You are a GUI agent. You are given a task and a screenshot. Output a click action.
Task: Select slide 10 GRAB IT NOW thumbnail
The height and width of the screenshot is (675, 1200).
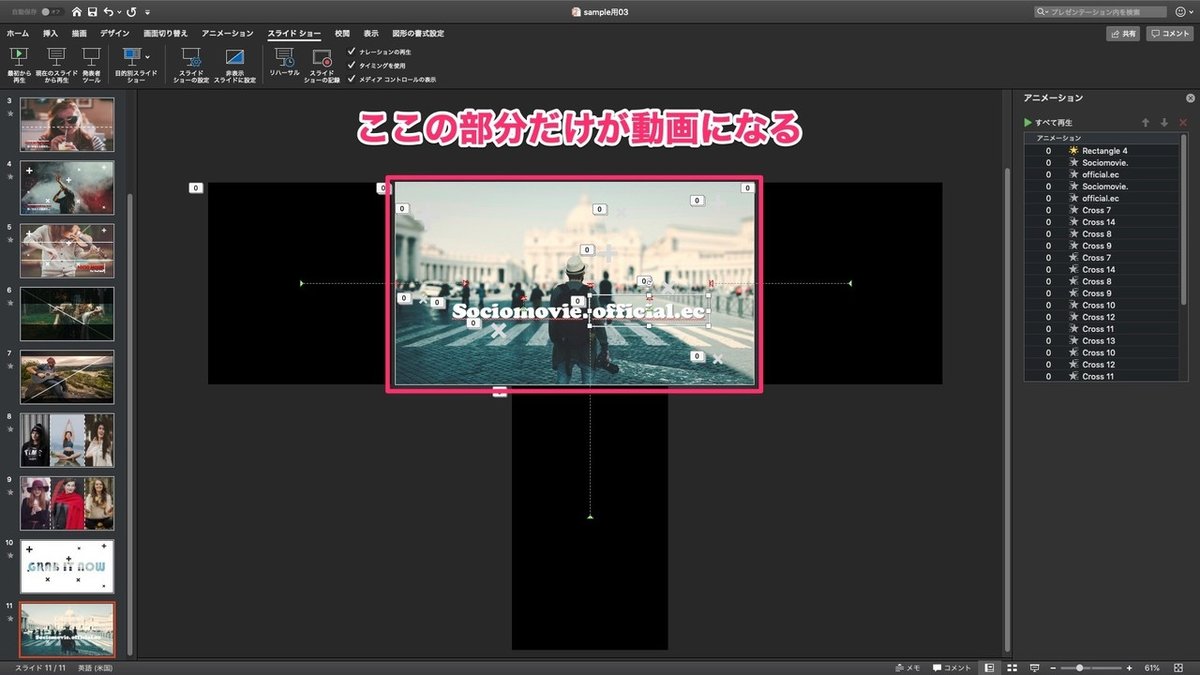(x=67, y=567)
